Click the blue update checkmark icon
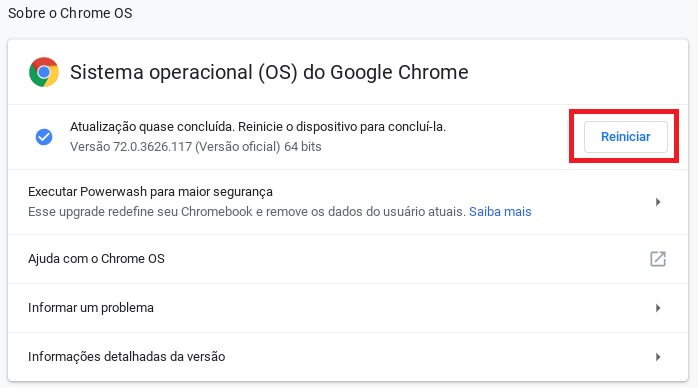This screenshot has width=698, height=388. [44, 137]
